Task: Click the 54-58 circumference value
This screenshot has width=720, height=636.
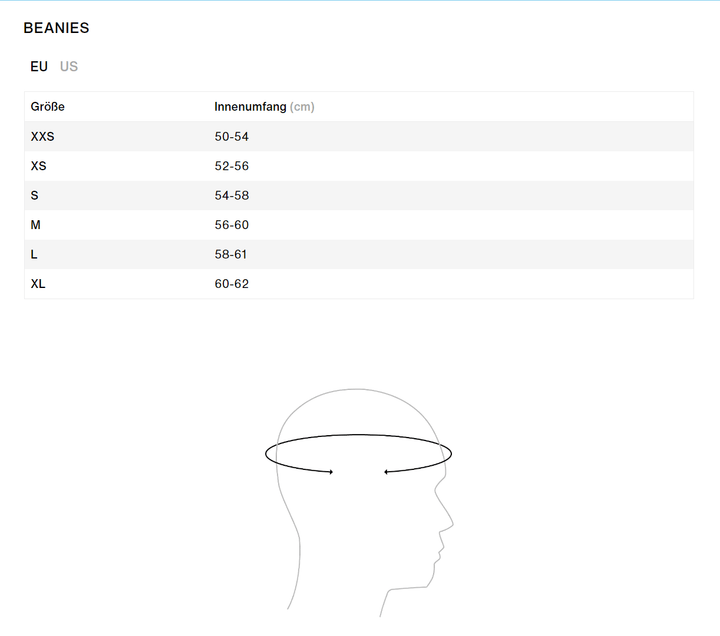Action: click(231, 195)
